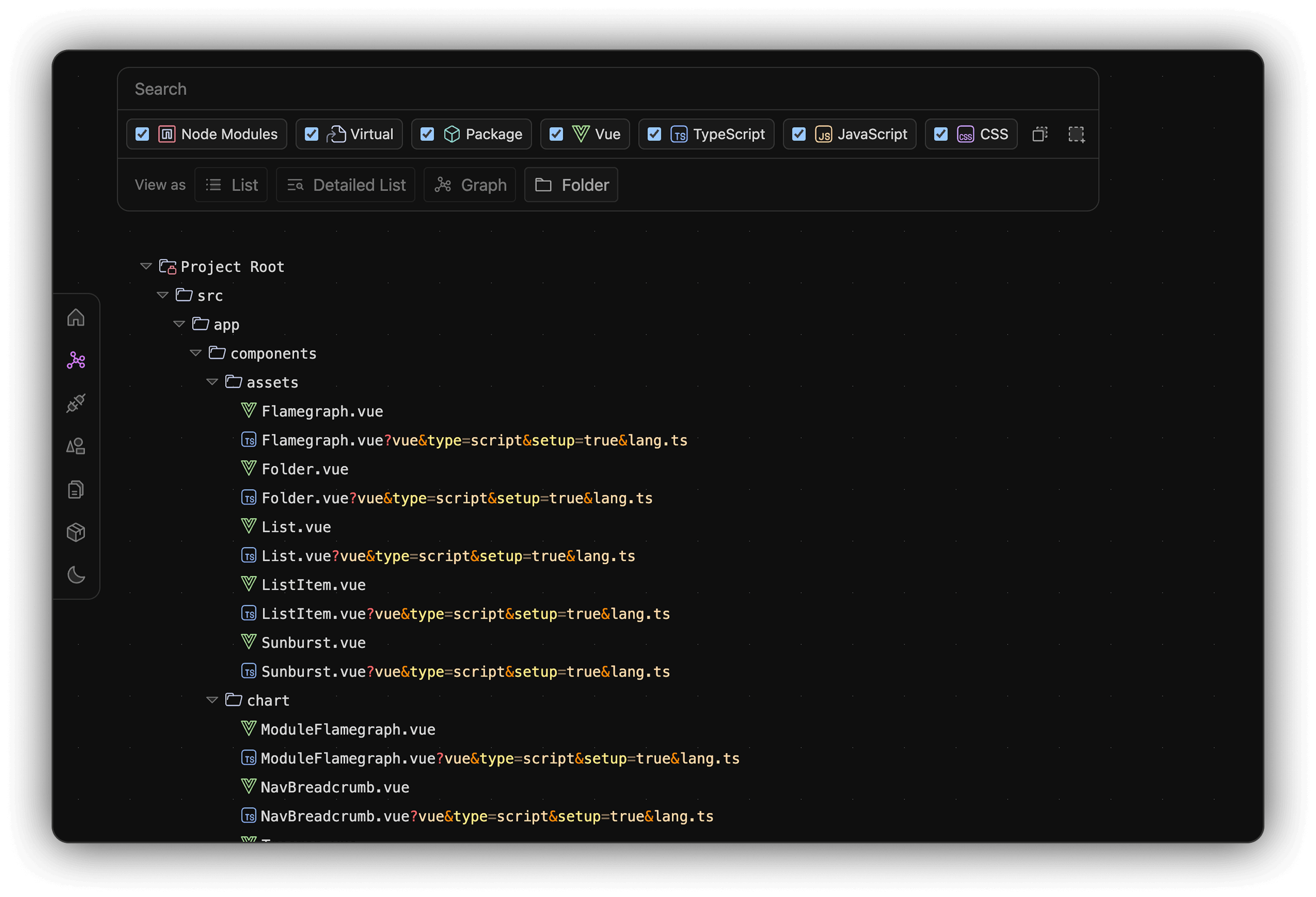Viewport: 1316px width, 897px height.
Task: Switch to Detailed List view
Action: coord(346,185)
